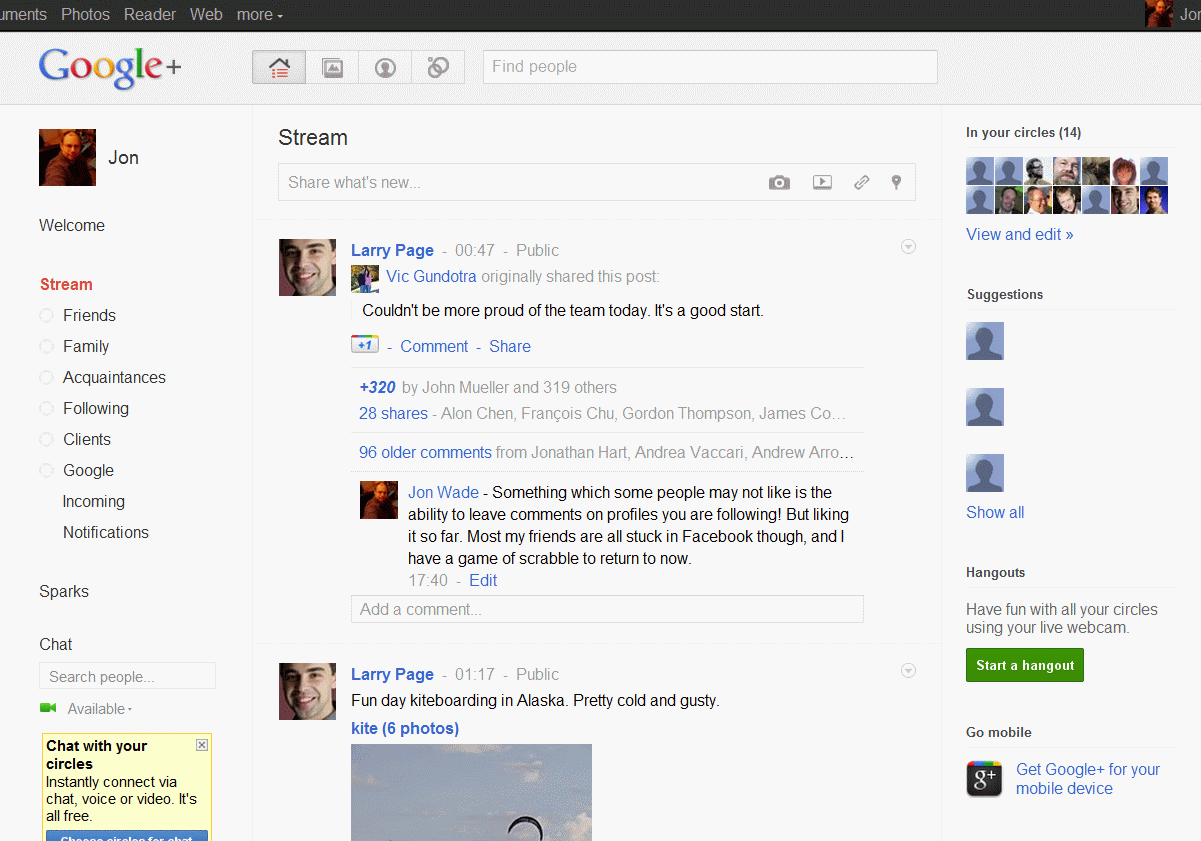Click the location pin icon in share box
The width and height of the screenshot is (1201, 841).
(896, 182)
